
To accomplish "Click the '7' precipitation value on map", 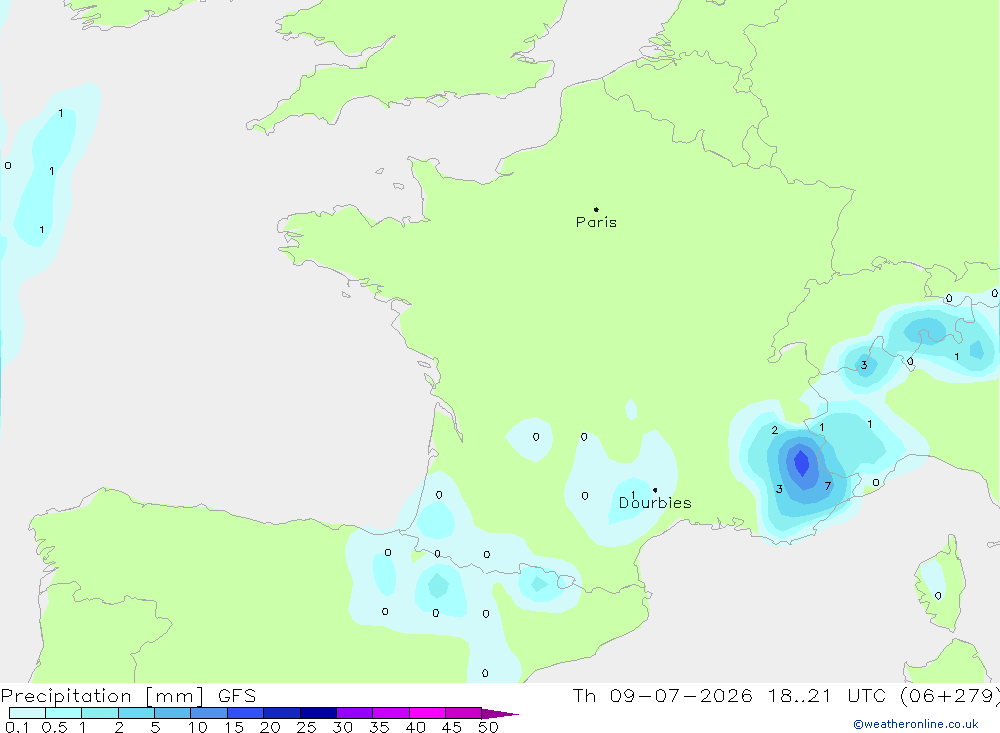I will pos(828,486).
